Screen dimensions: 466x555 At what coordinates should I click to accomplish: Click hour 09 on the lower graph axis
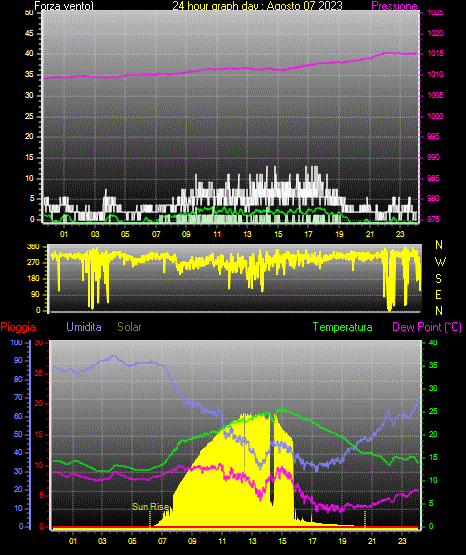(192, 541)
